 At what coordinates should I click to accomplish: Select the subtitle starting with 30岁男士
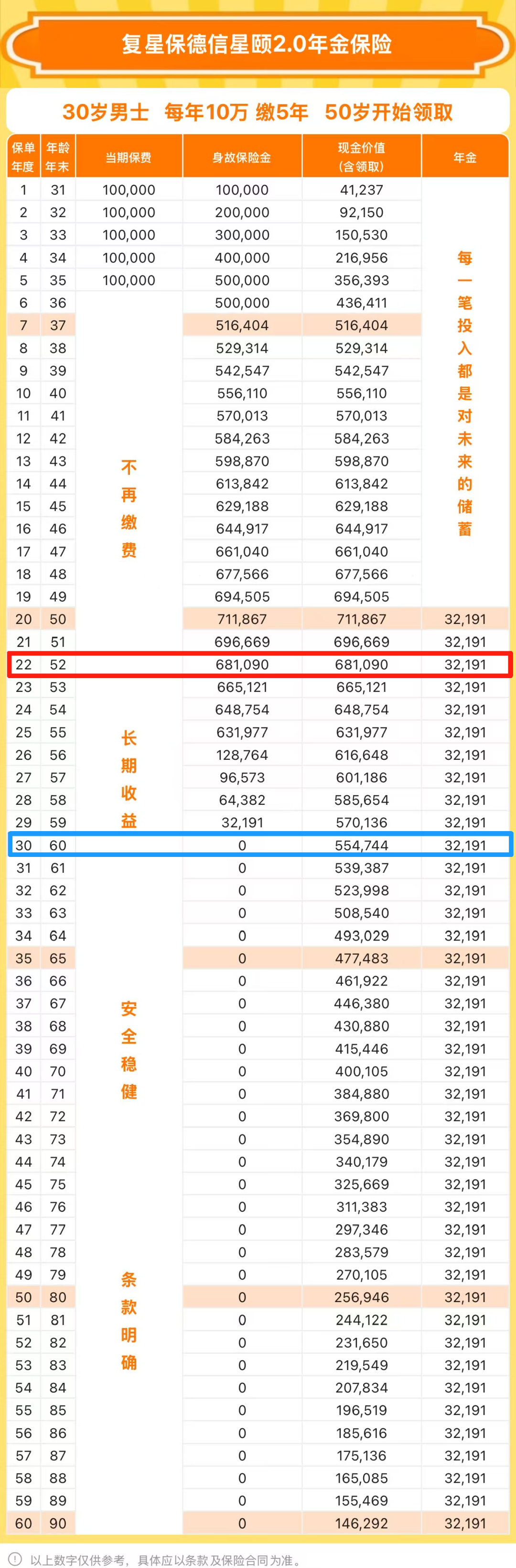258,112
